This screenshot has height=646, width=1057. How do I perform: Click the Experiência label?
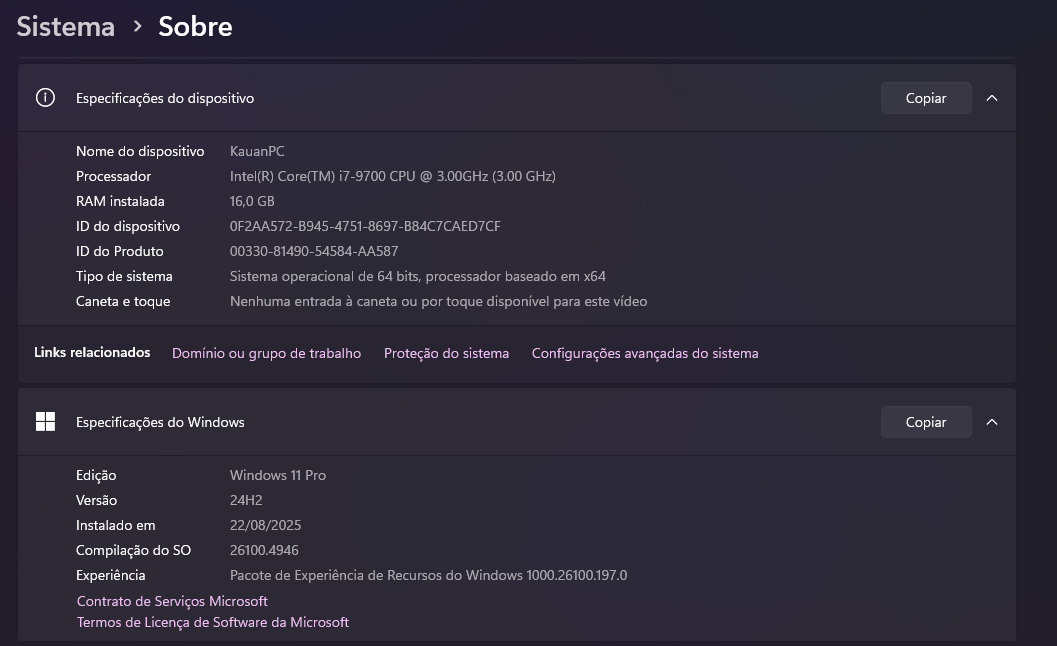tap(111, 575)
